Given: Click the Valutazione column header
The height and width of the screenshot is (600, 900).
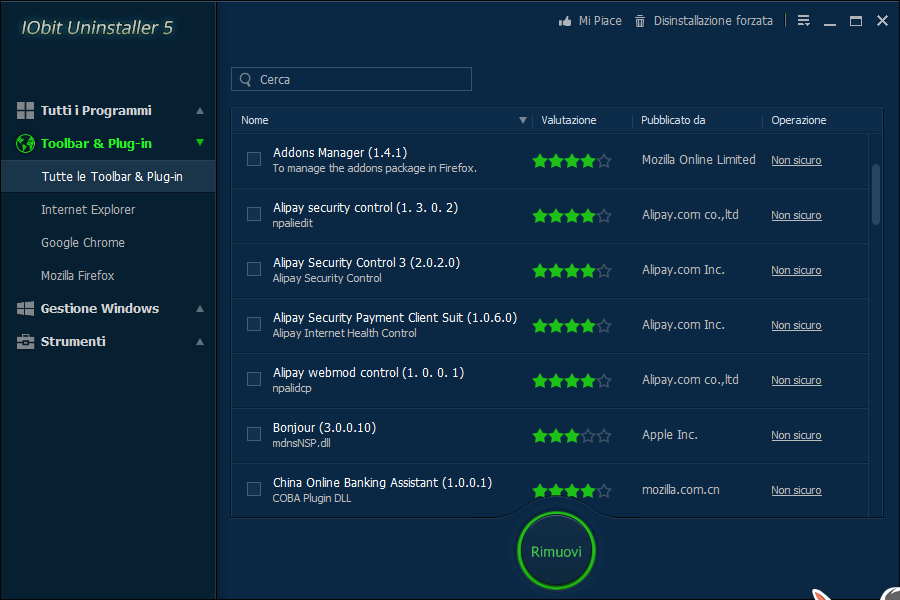Looking at the screenshot, I should coord(568,120).
